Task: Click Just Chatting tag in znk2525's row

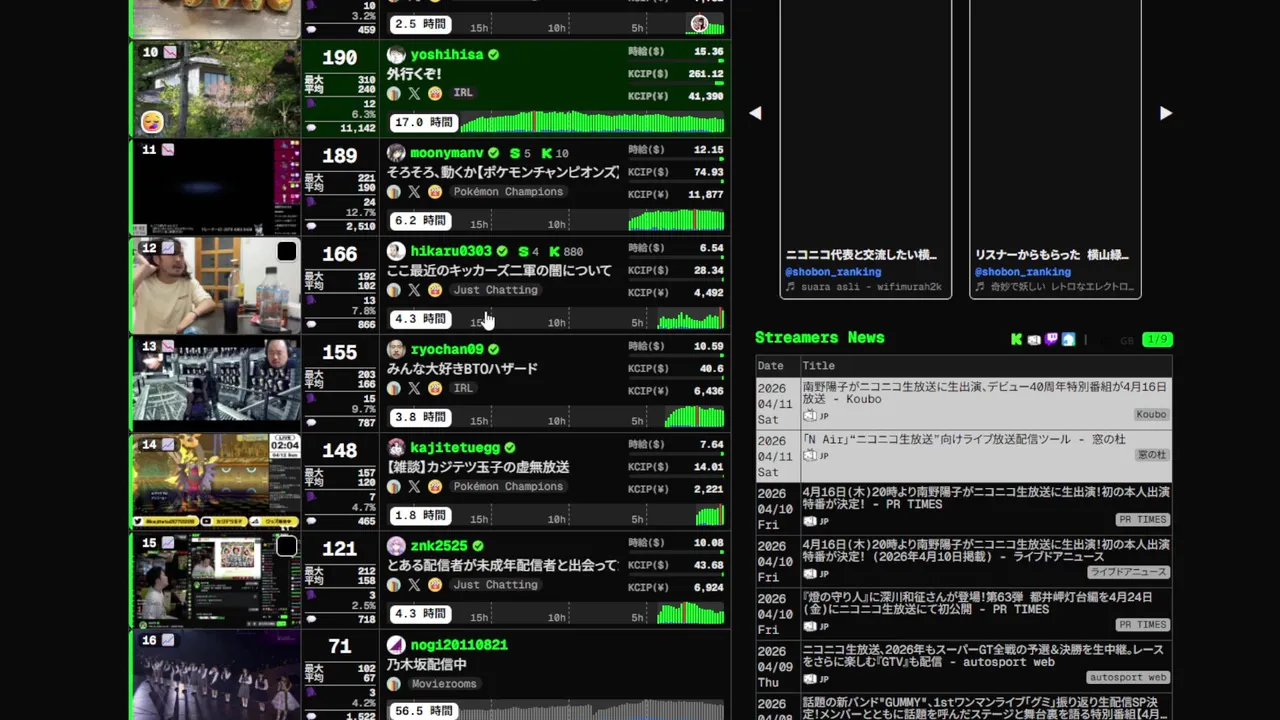Action: click(496, 585)
